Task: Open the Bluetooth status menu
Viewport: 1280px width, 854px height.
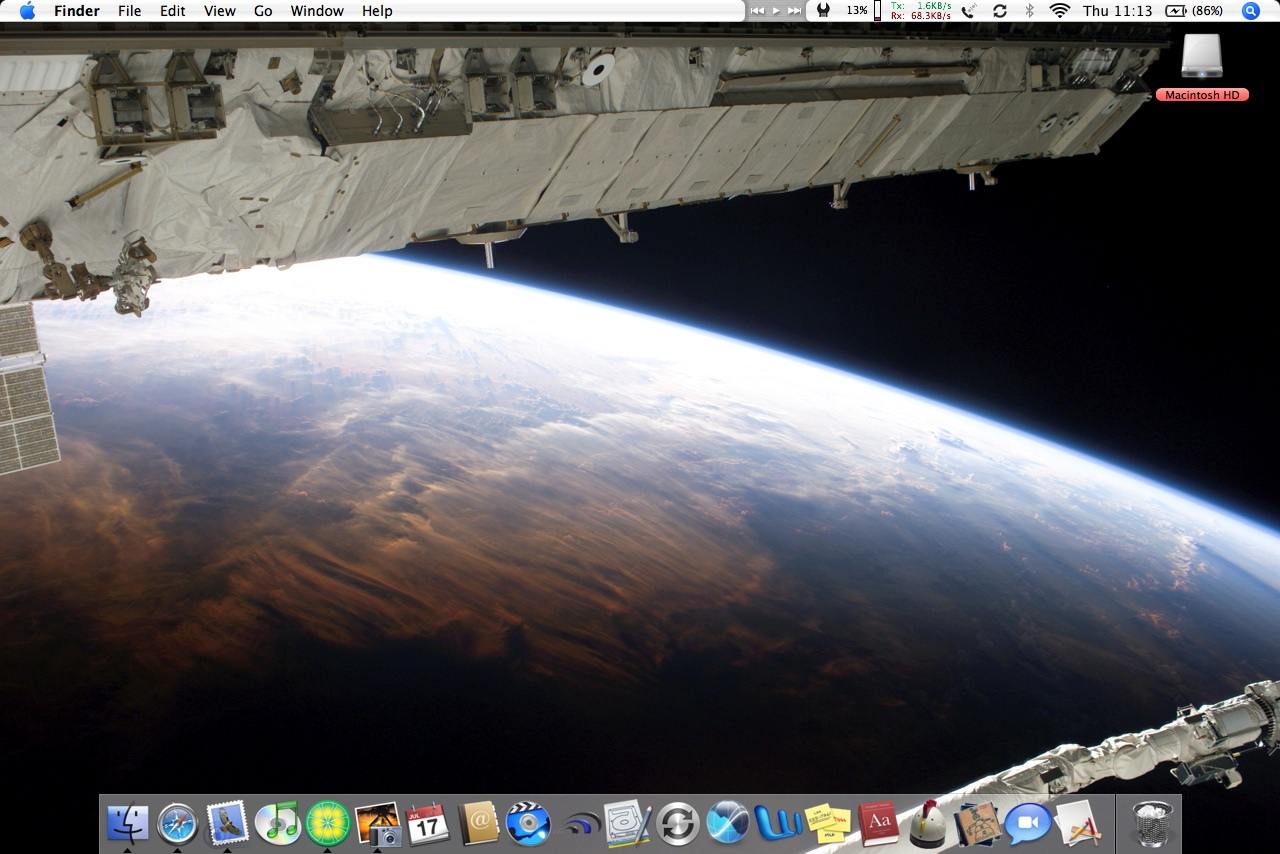Action: [x=1029, y=11]
